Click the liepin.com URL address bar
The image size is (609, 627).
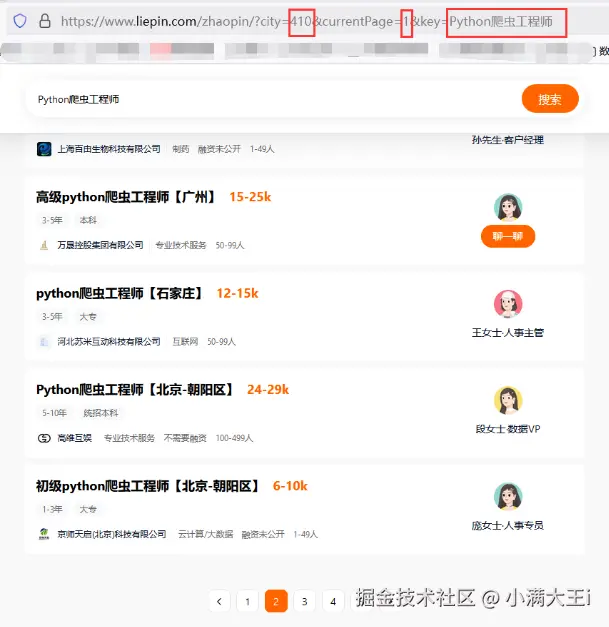pyautogui.click(x=307, y=21)
